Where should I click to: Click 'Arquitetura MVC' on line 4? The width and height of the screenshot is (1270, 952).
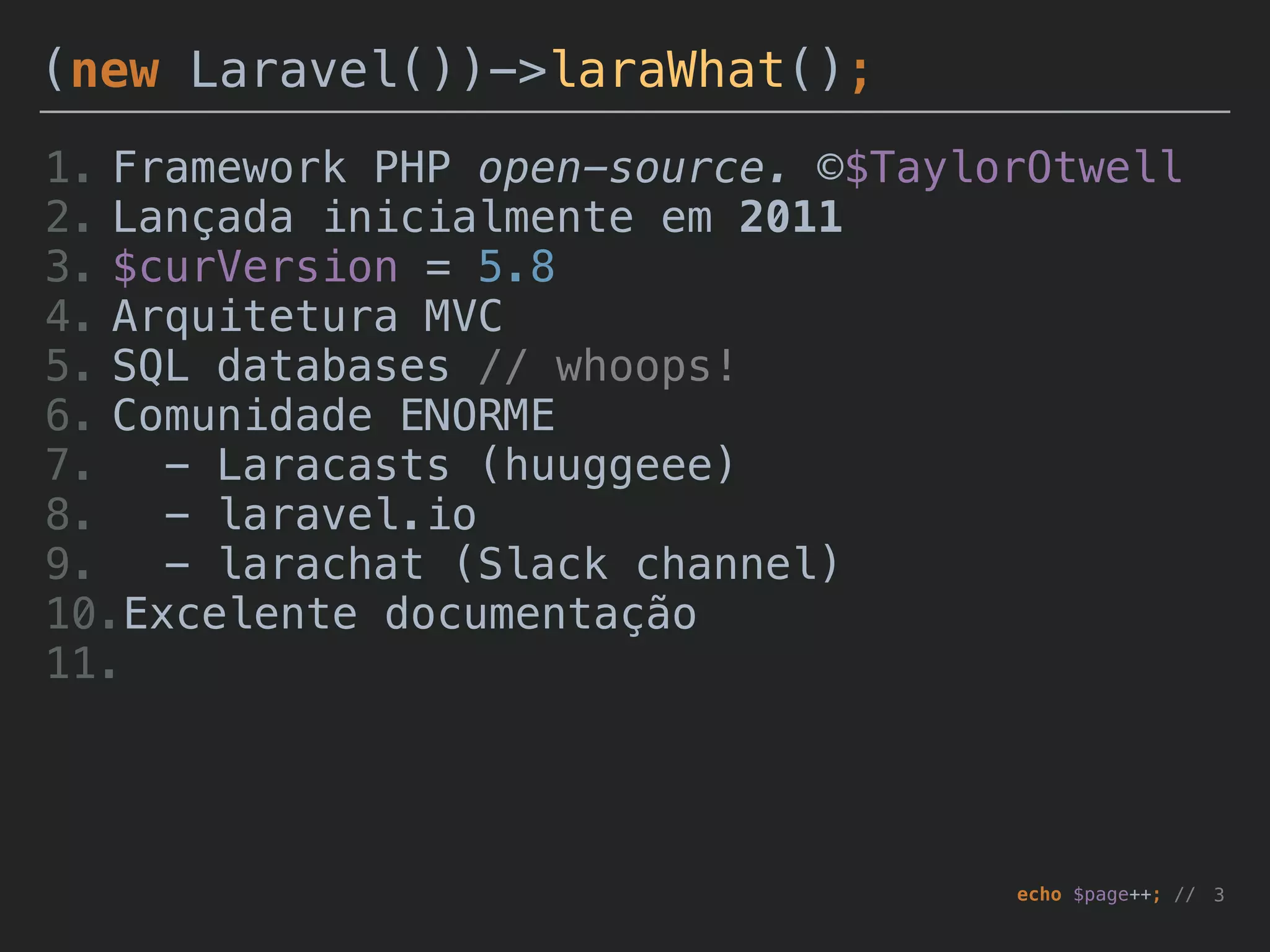pyautogui.click(x=308, y=317)
